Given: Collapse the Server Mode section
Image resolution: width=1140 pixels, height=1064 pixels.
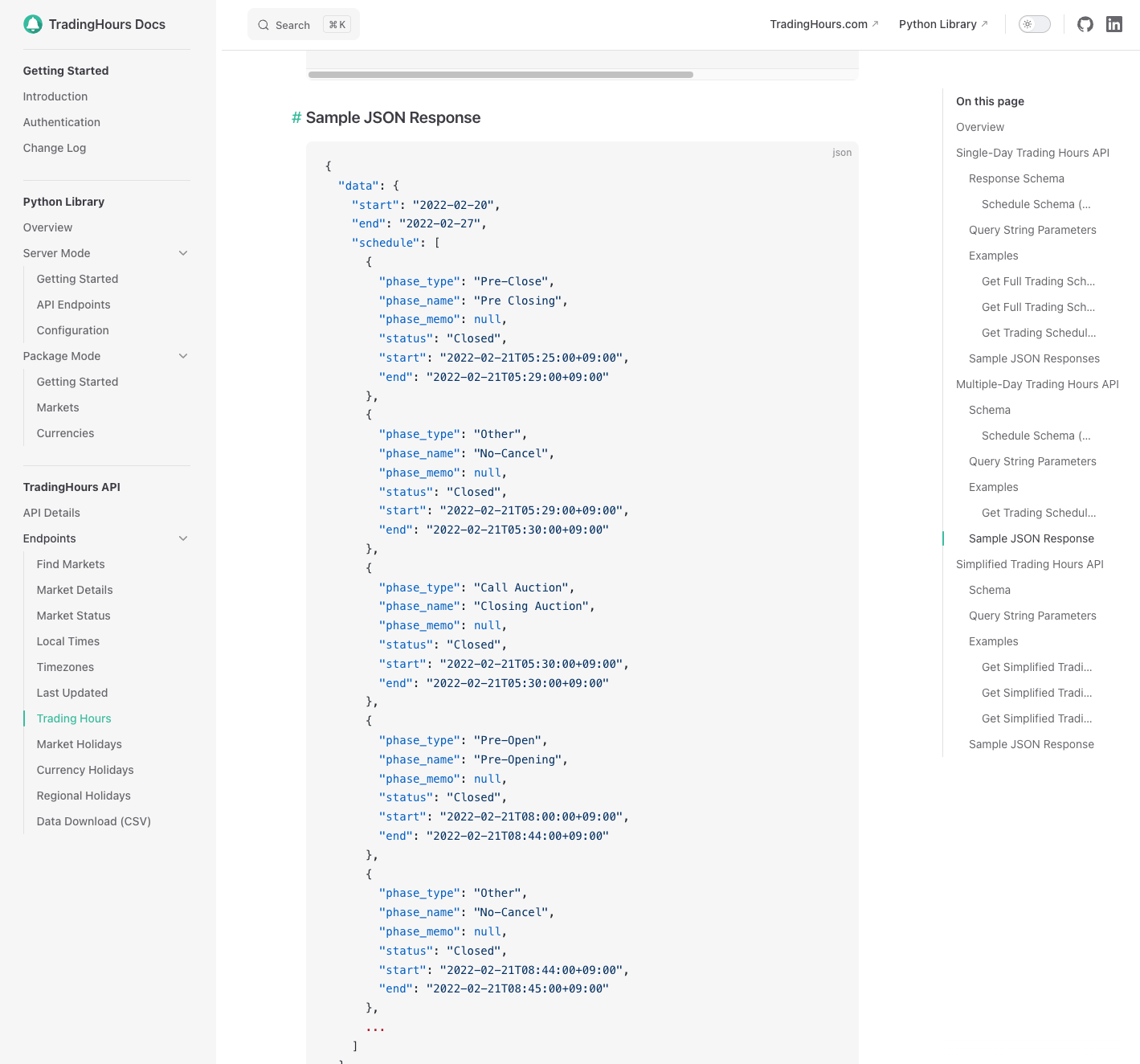Looking at the screenshot, I should tap(183, 253).
